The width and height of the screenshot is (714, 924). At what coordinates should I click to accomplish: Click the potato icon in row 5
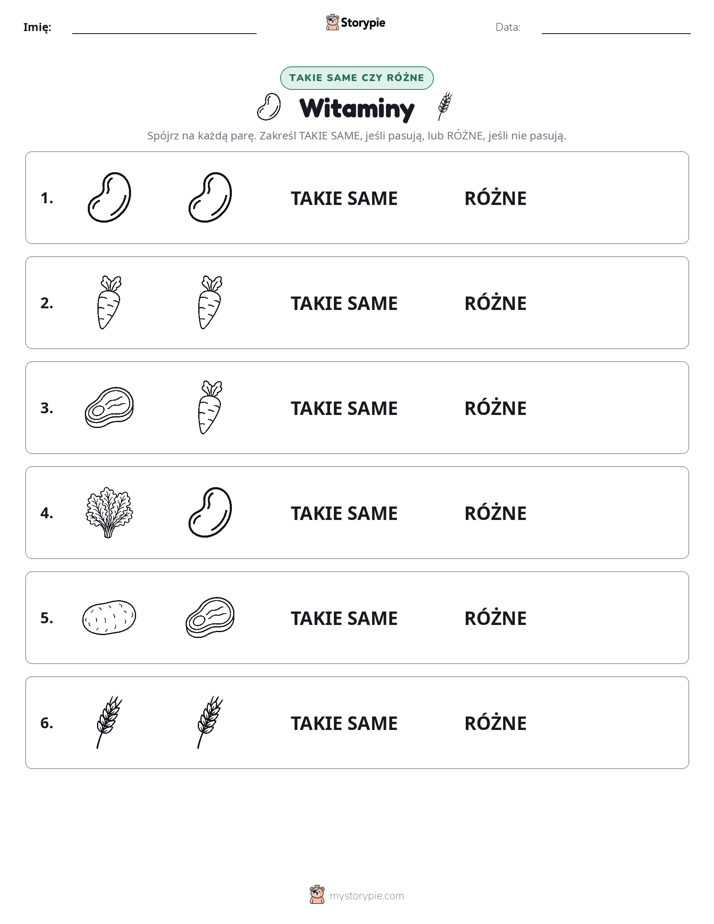[x=109, y=618]
